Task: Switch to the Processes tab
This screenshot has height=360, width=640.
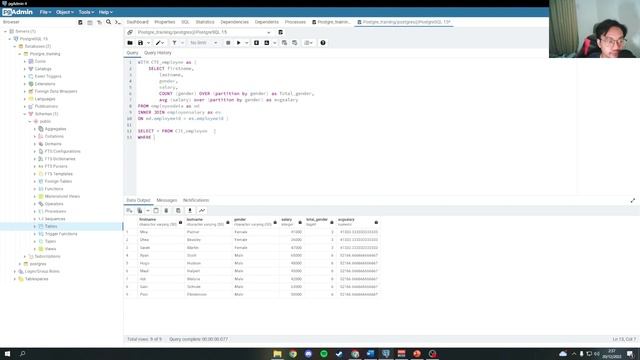Action: click(295, 22)
